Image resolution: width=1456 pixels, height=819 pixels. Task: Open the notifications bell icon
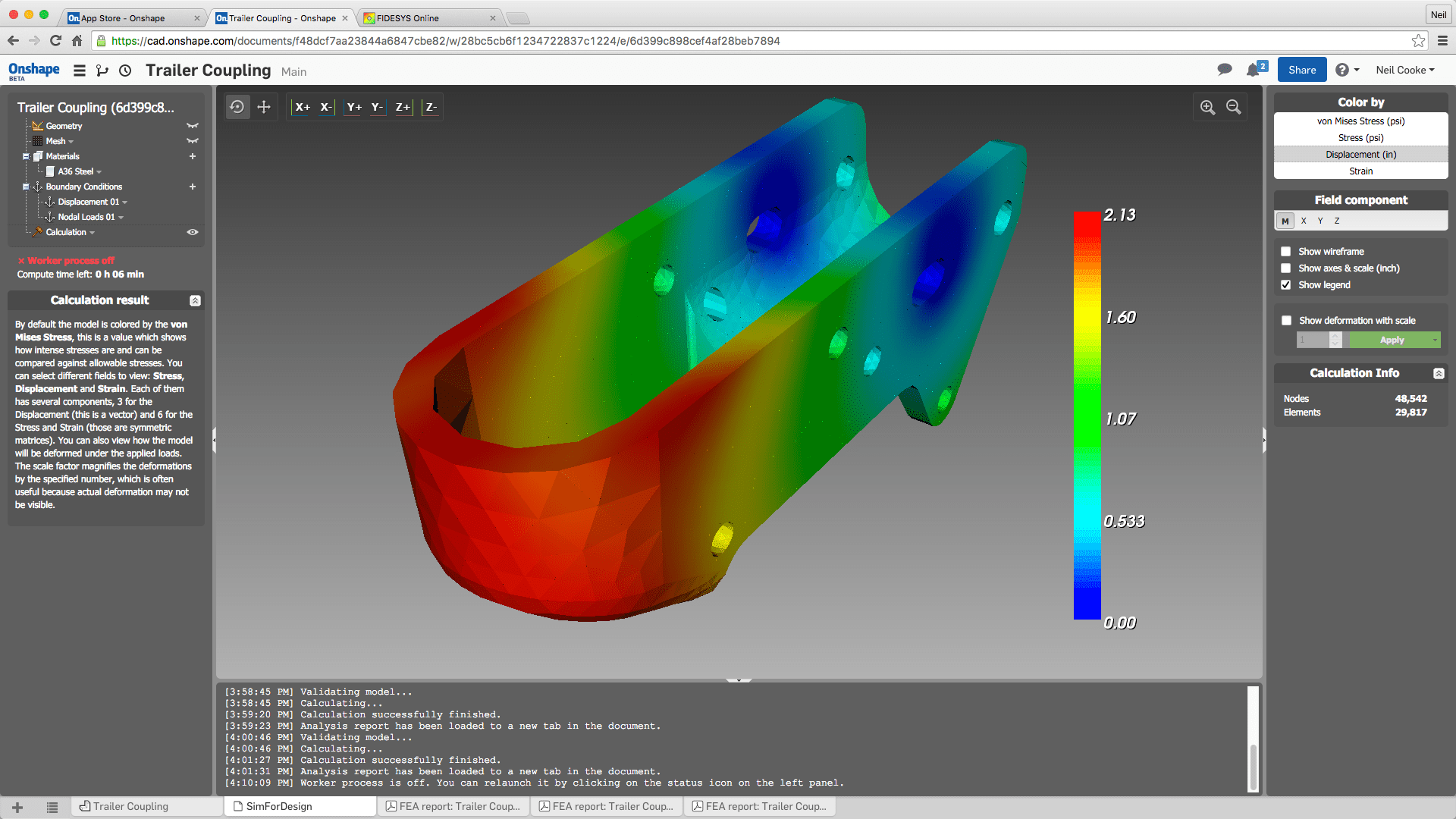(x=1253, y=70)
